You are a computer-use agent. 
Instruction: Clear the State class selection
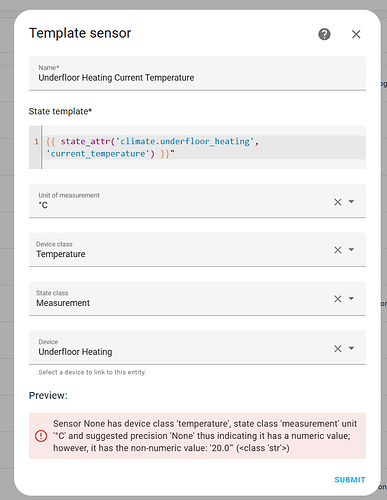338,299
